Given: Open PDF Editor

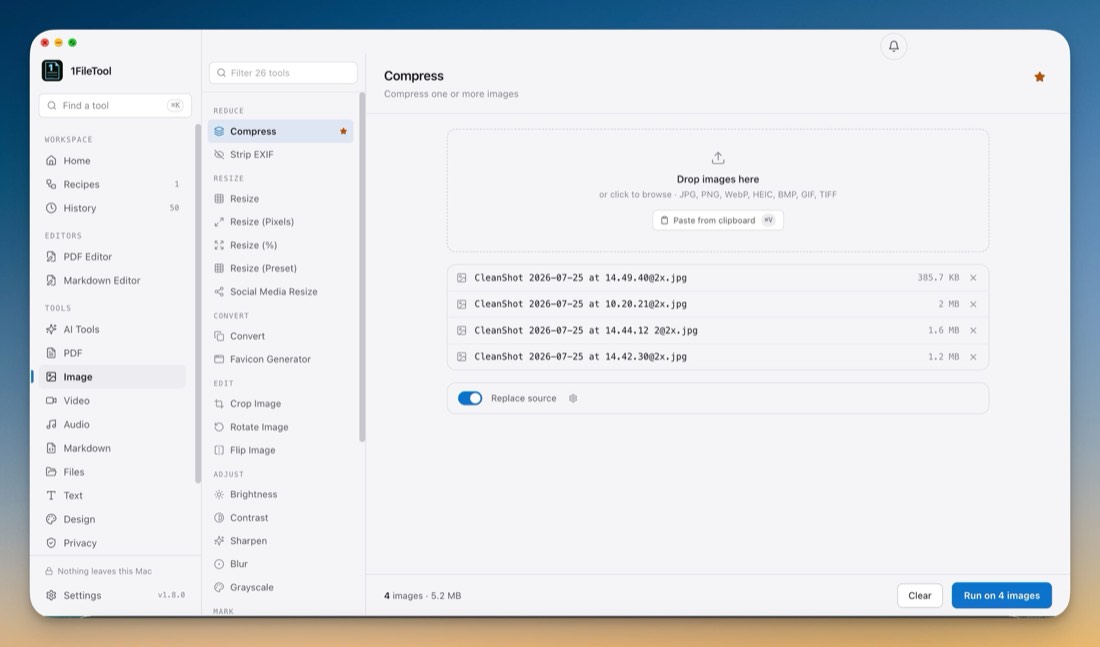Looking at the screenshot, I should [112, 257].
